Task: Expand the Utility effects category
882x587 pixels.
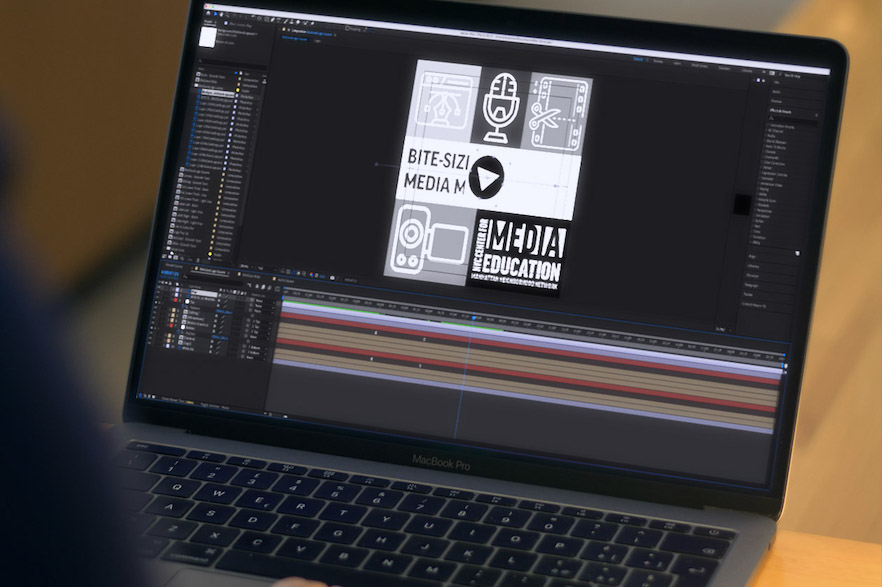Action: (x=756, y=242)
